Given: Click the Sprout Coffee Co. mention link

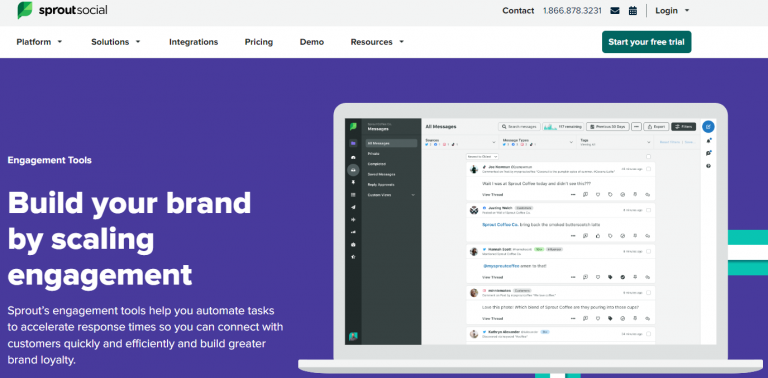Looking at the screenshot, I should coord(500,225).
